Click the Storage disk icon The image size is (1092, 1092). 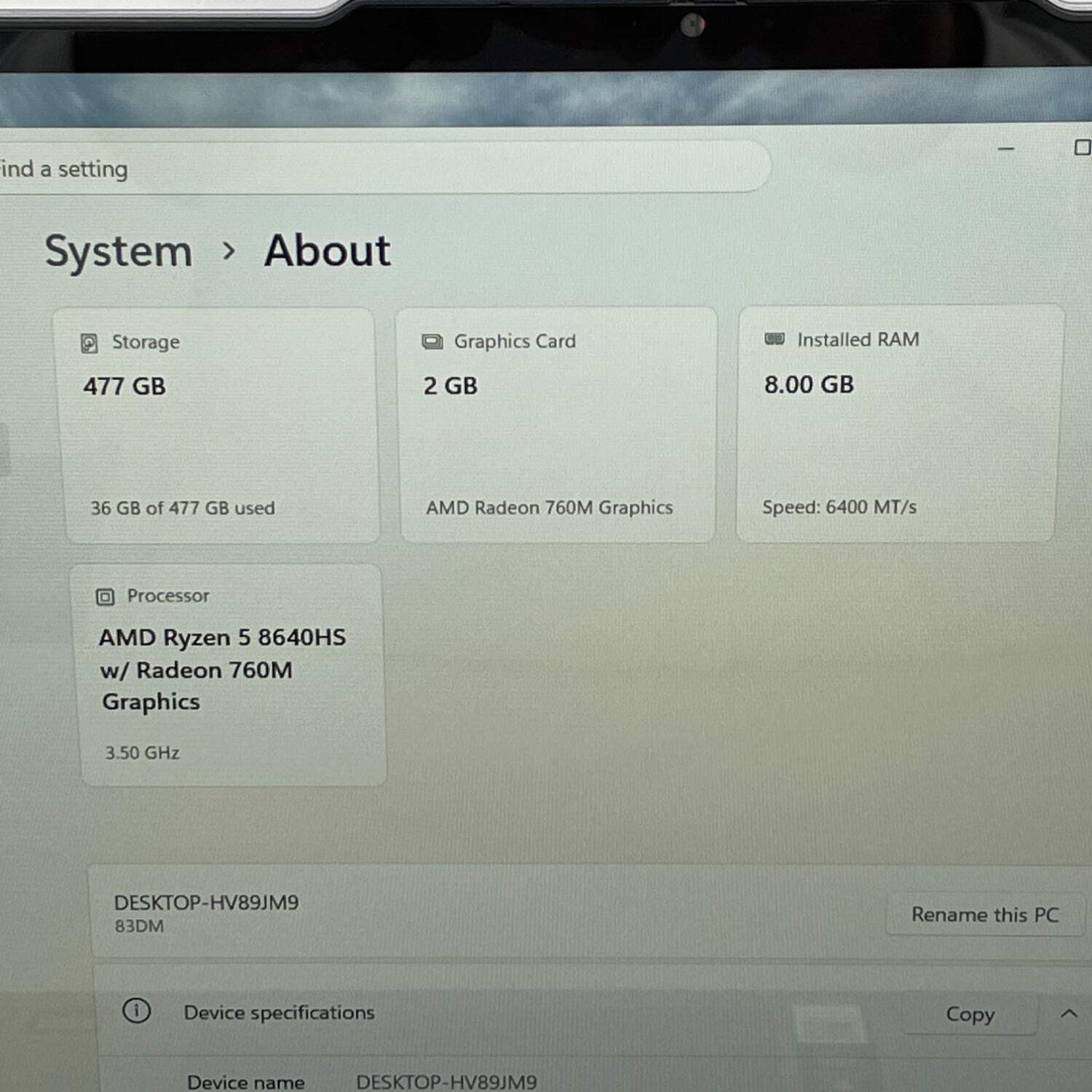[89, 343]
